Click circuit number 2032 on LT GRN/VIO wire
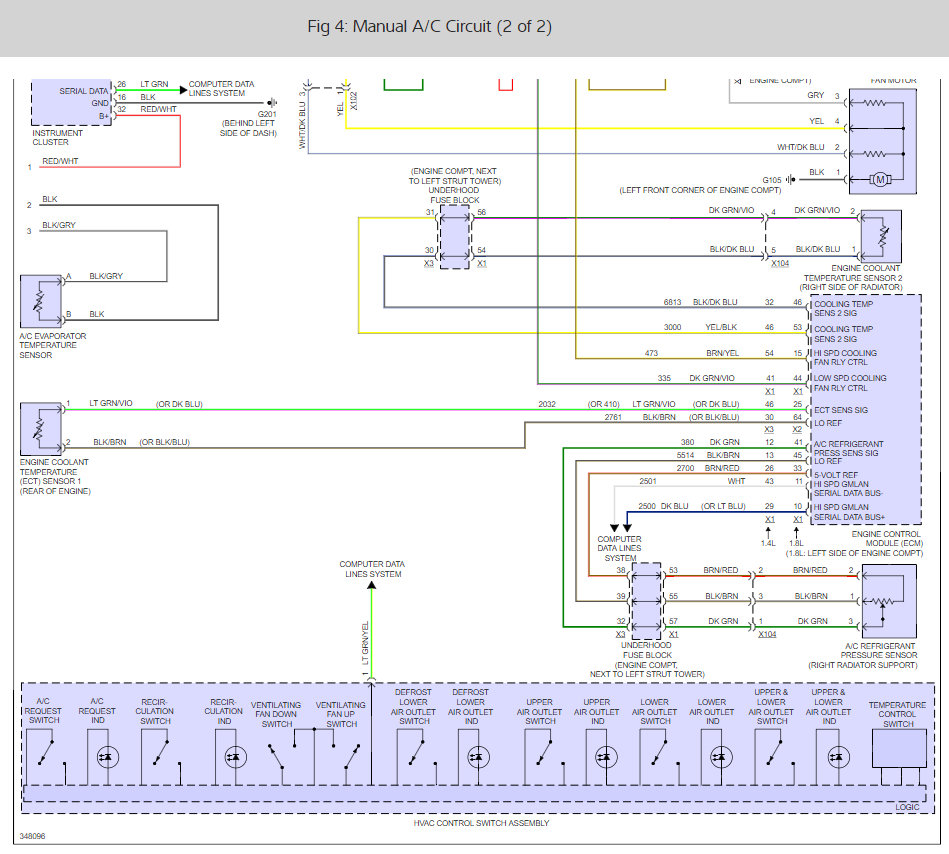949x854 pixels. (547, 404)
